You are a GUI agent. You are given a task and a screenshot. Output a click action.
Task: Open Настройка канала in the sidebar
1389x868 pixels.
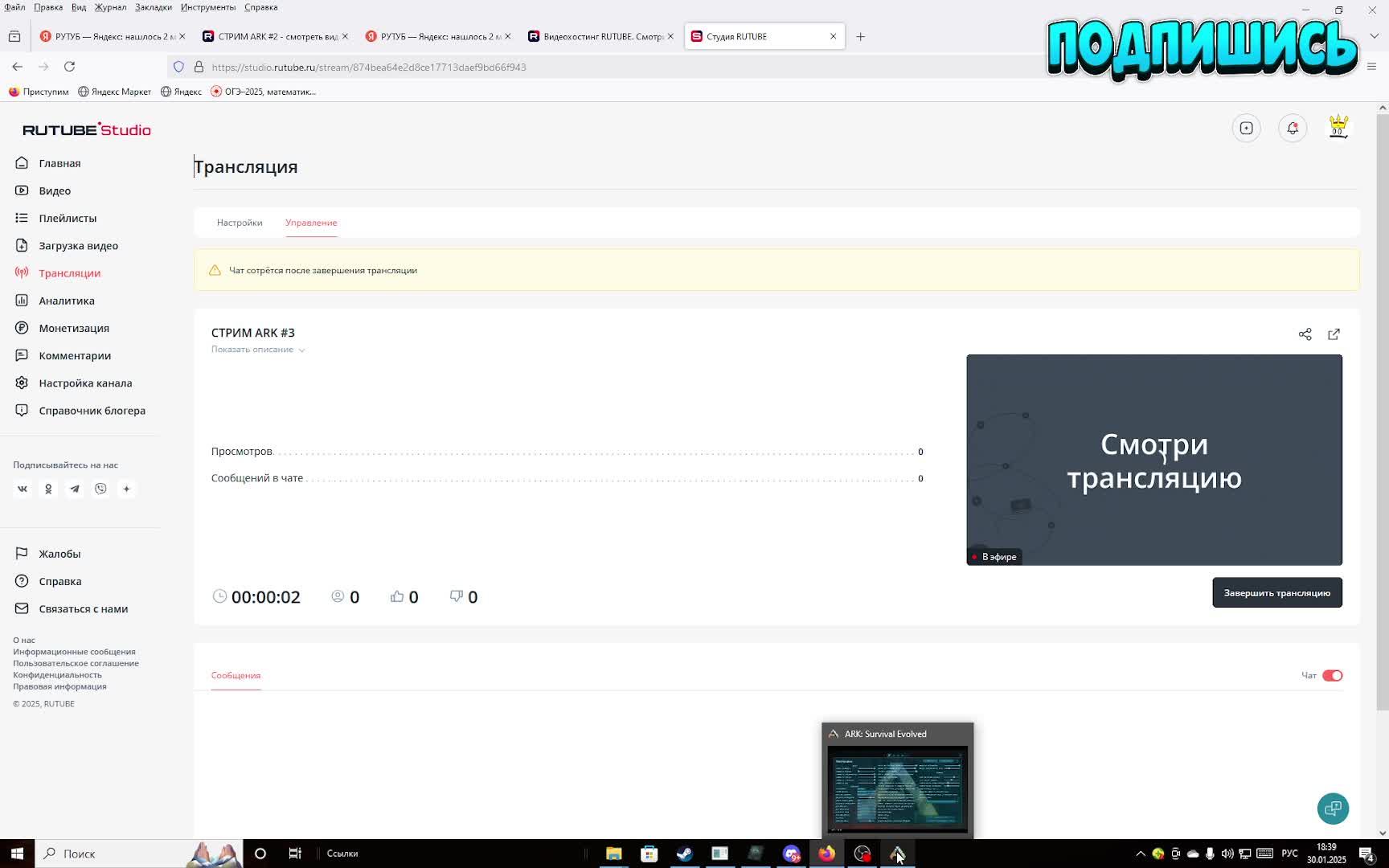pyautogui.click(x=85, y=383)
